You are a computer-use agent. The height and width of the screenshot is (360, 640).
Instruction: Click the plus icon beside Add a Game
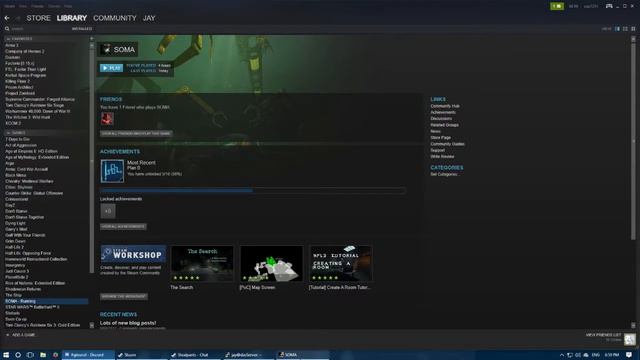tap(7, 335)
